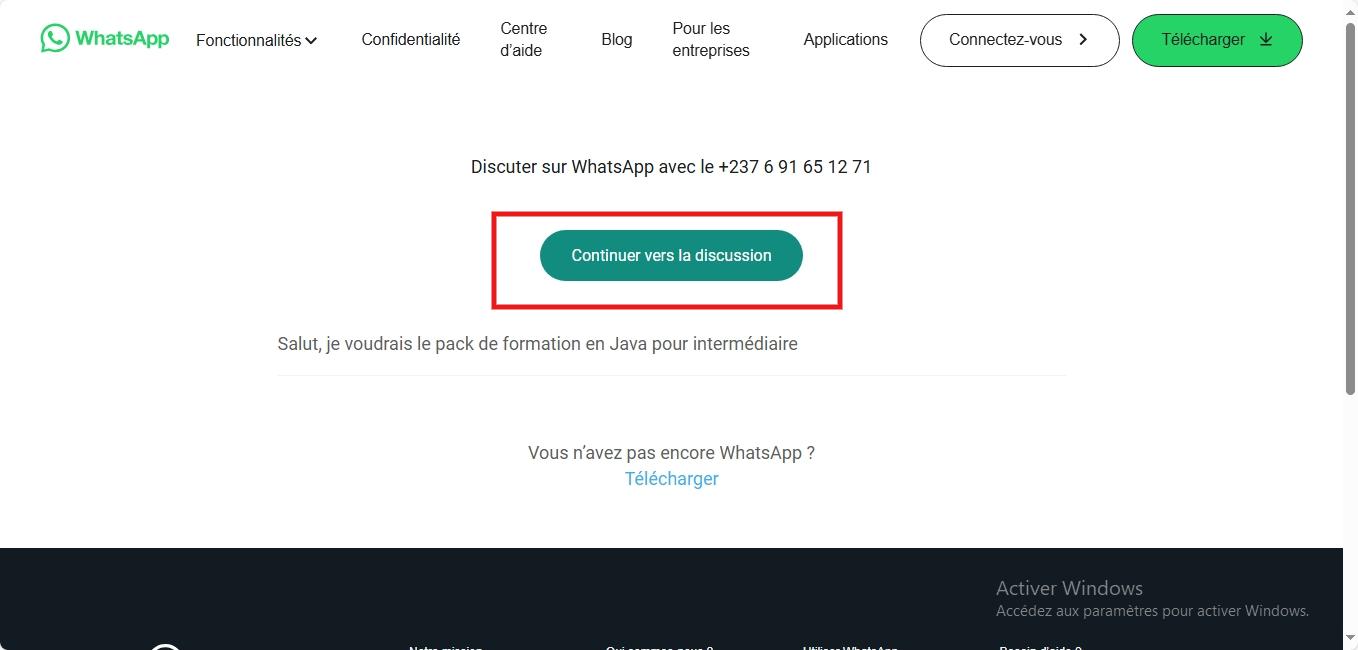The height and width of the screenshot is (650, 1358).
Task: Click Continuer vers la discussion
Action: click(671, 255)
